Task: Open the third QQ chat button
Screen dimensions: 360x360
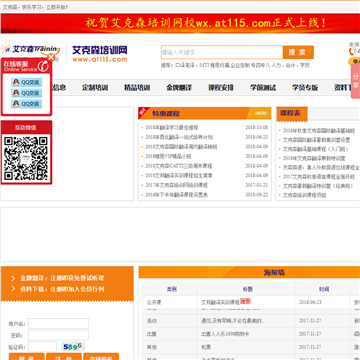Action: click(26, 104)
